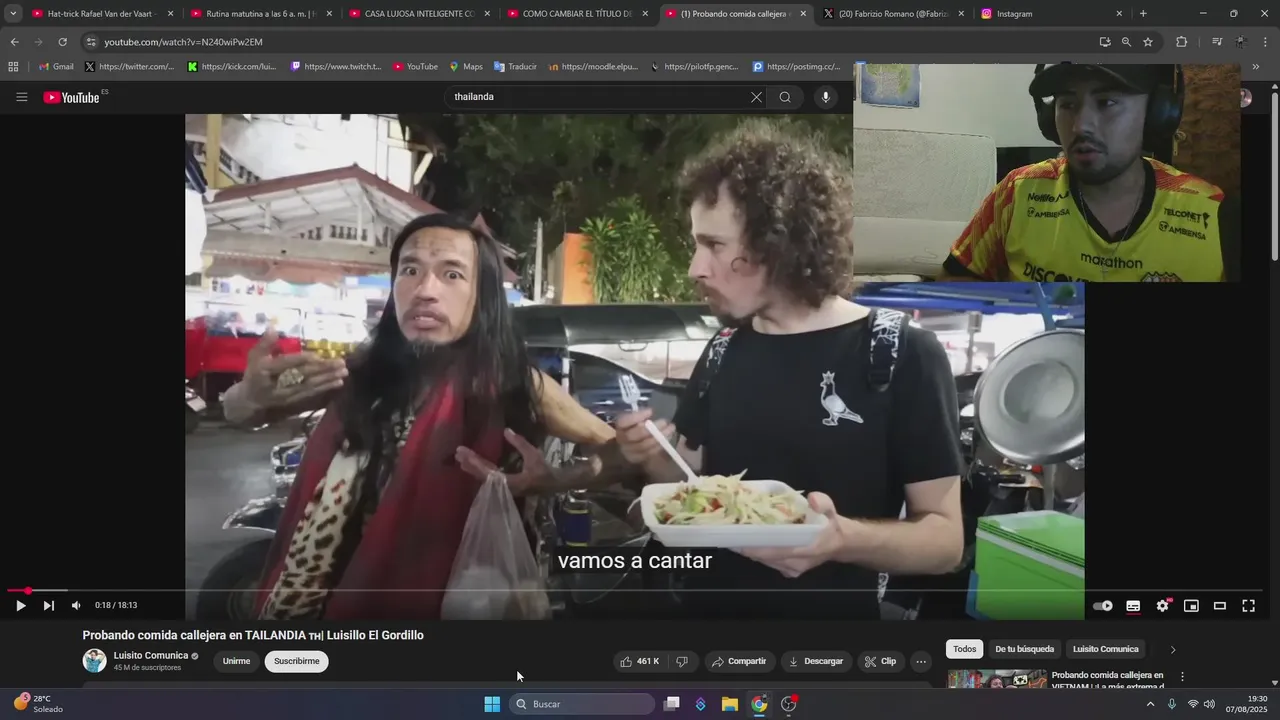Open Chrome extensions puzzle icon
Screen dimensions: 1280x720
pyautogui.click(x=1181, y=42)
